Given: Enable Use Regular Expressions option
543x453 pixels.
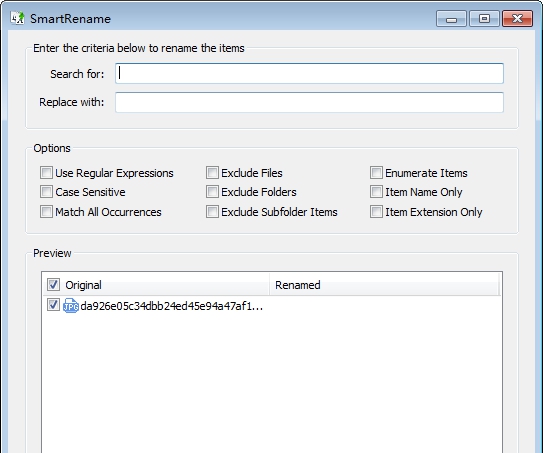Looking at the screenshot, I should 46,172.
